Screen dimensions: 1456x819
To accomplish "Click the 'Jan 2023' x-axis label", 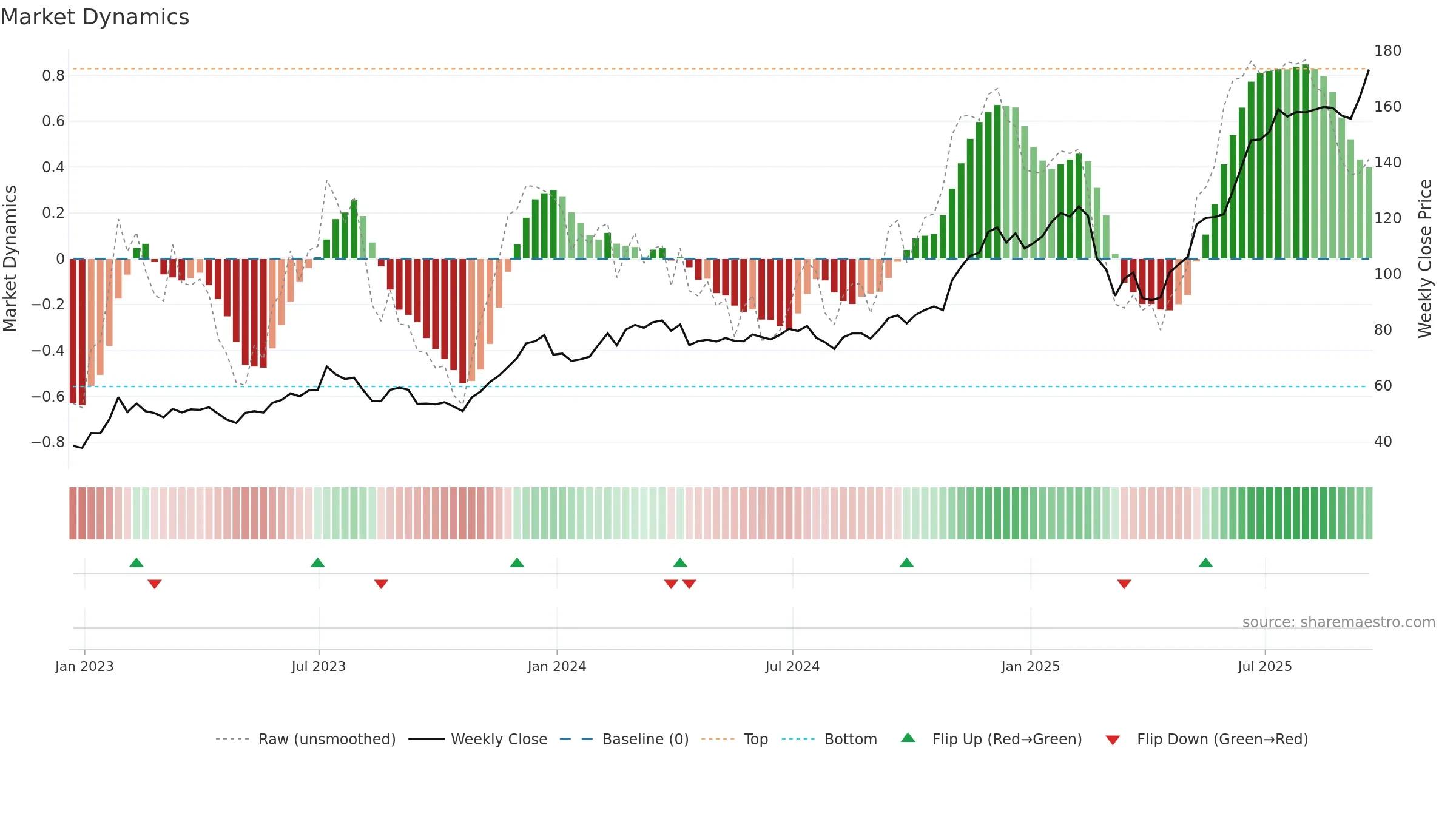I will [84, 666].
